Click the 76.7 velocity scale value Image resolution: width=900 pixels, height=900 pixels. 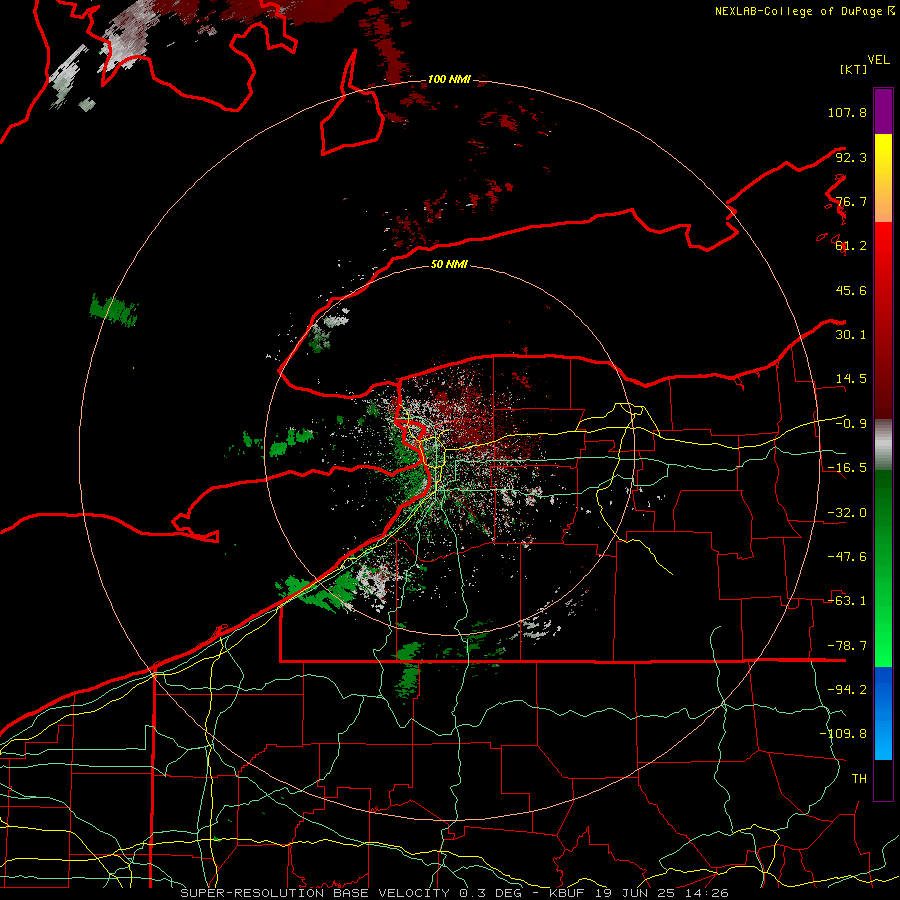[851, 201]
